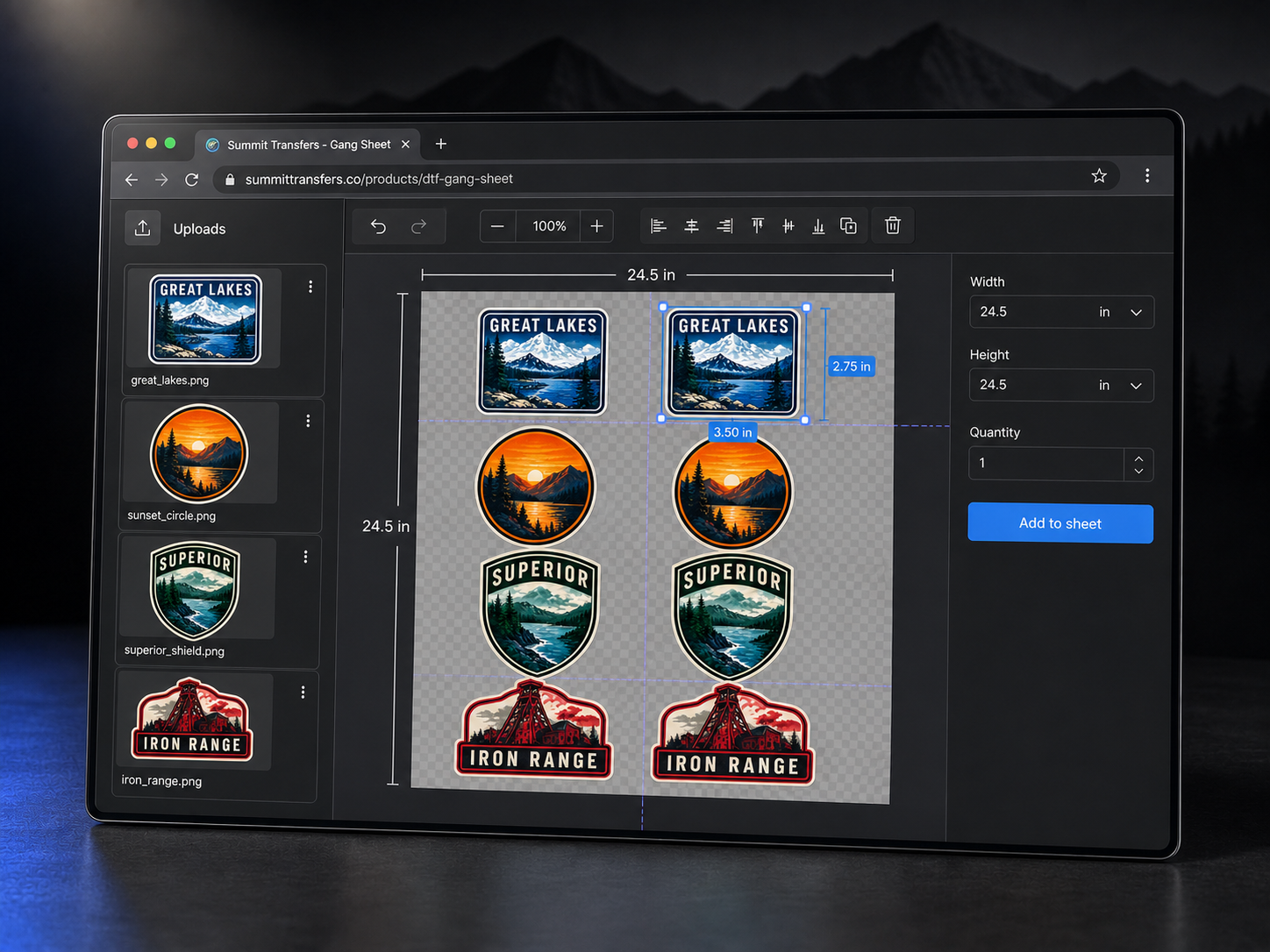Zoom out with the minus button
Image resolution: width=1270 pixels, height=952 pixels.
click(497, 226)
